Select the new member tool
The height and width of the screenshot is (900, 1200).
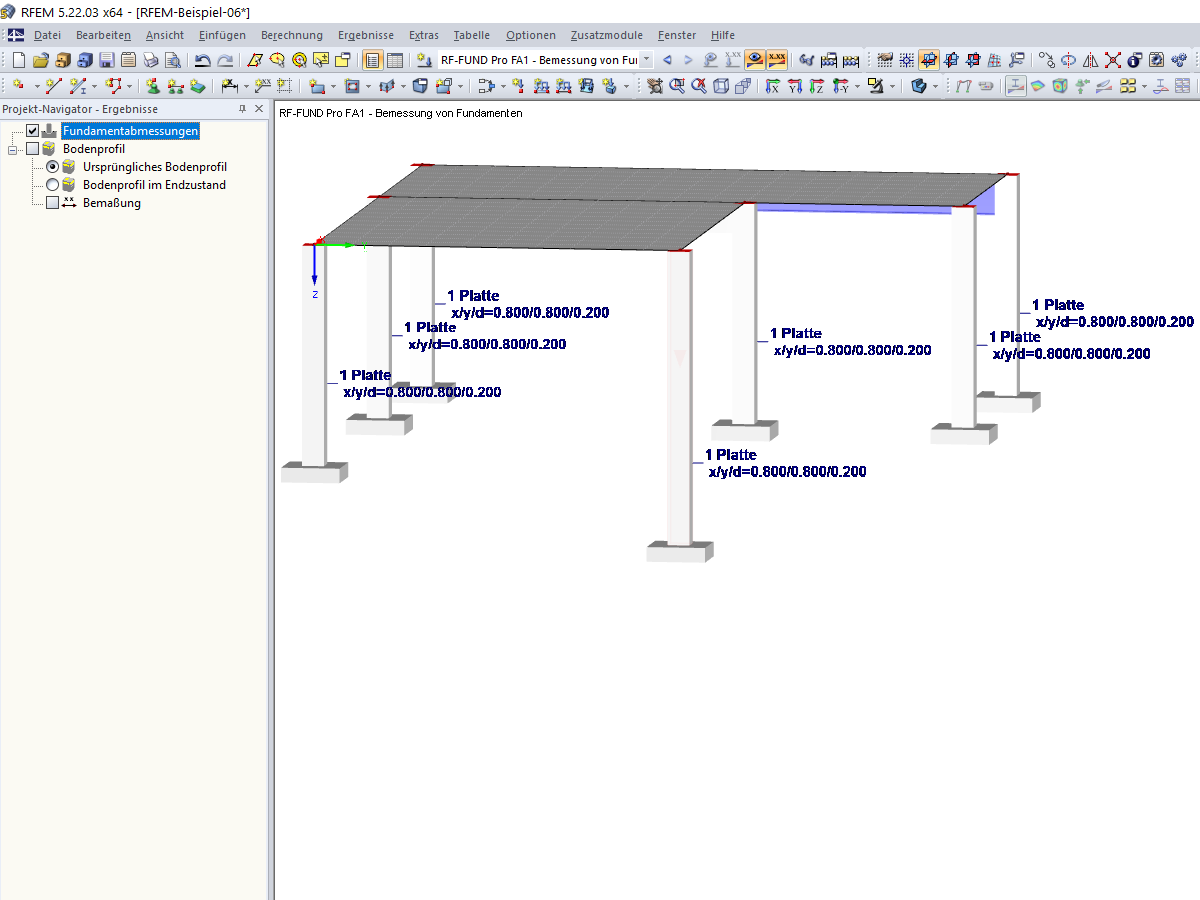pos(77,86)
